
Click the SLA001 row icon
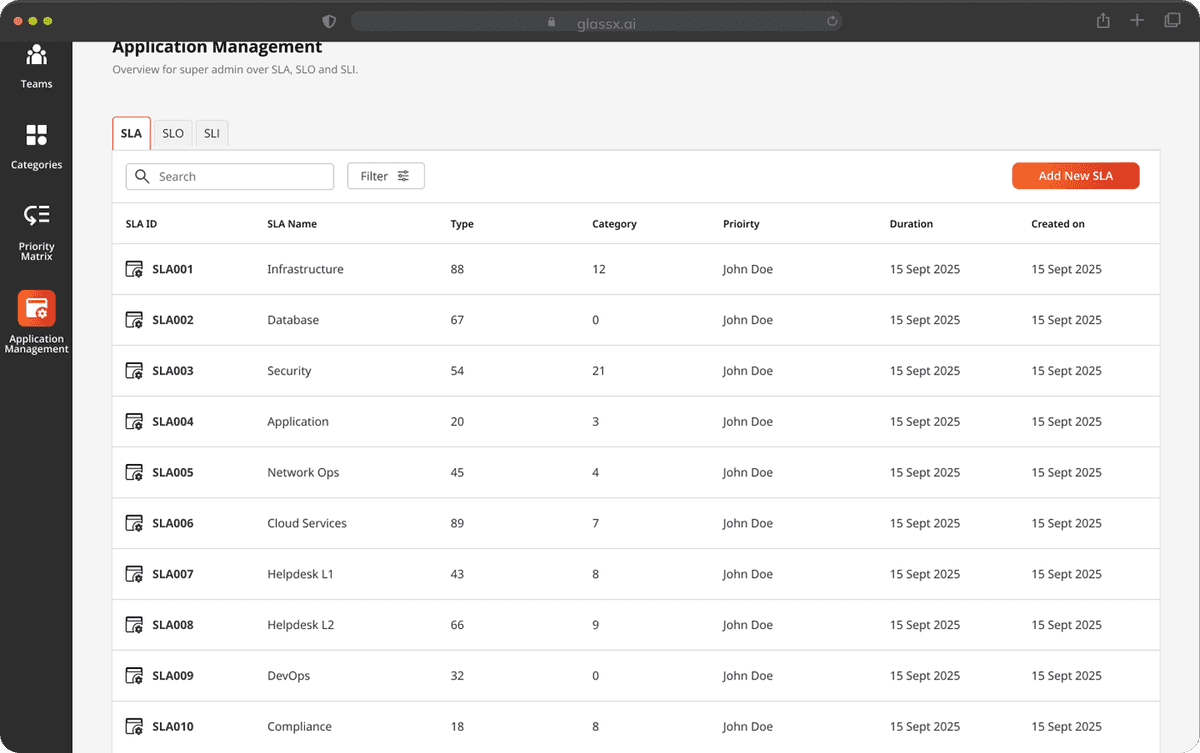point(134,269)
